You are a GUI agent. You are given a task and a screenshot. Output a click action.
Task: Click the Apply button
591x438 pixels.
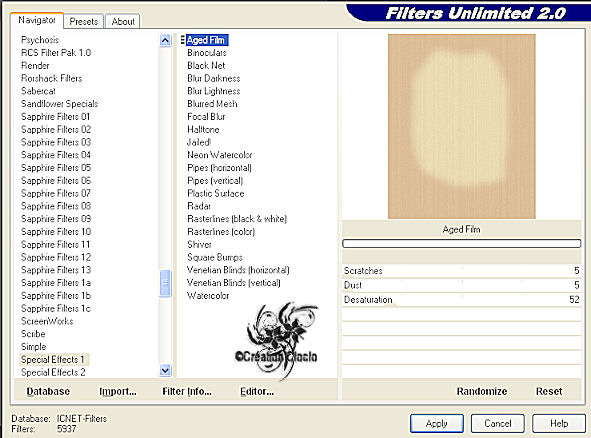(x=436, y=423)
